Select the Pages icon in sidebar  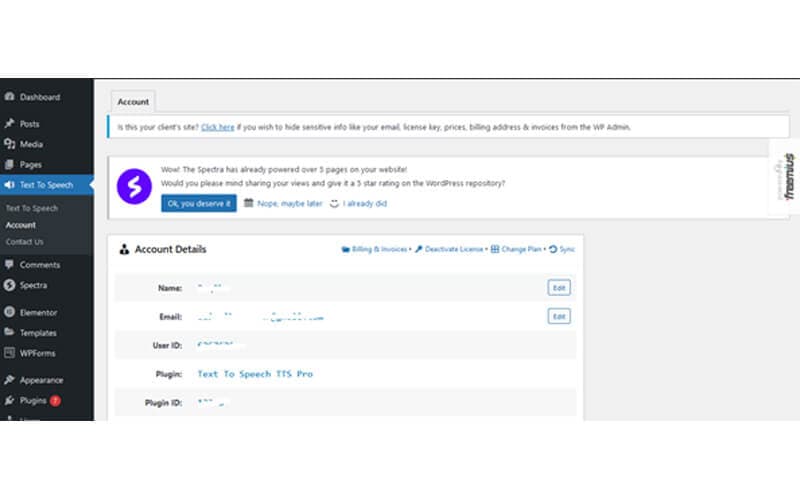[9, 164]
